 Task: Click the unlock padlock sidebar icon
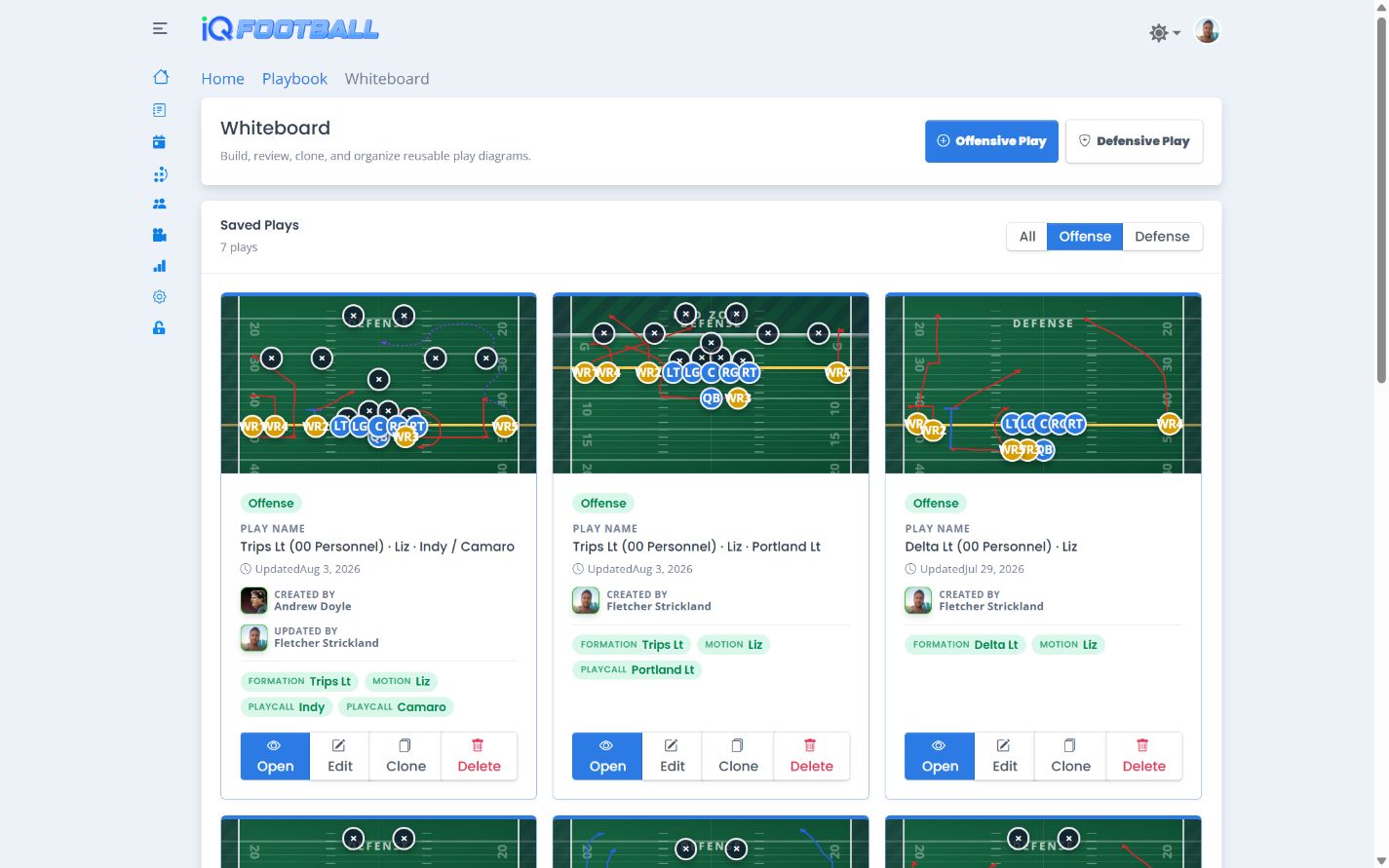159,328
